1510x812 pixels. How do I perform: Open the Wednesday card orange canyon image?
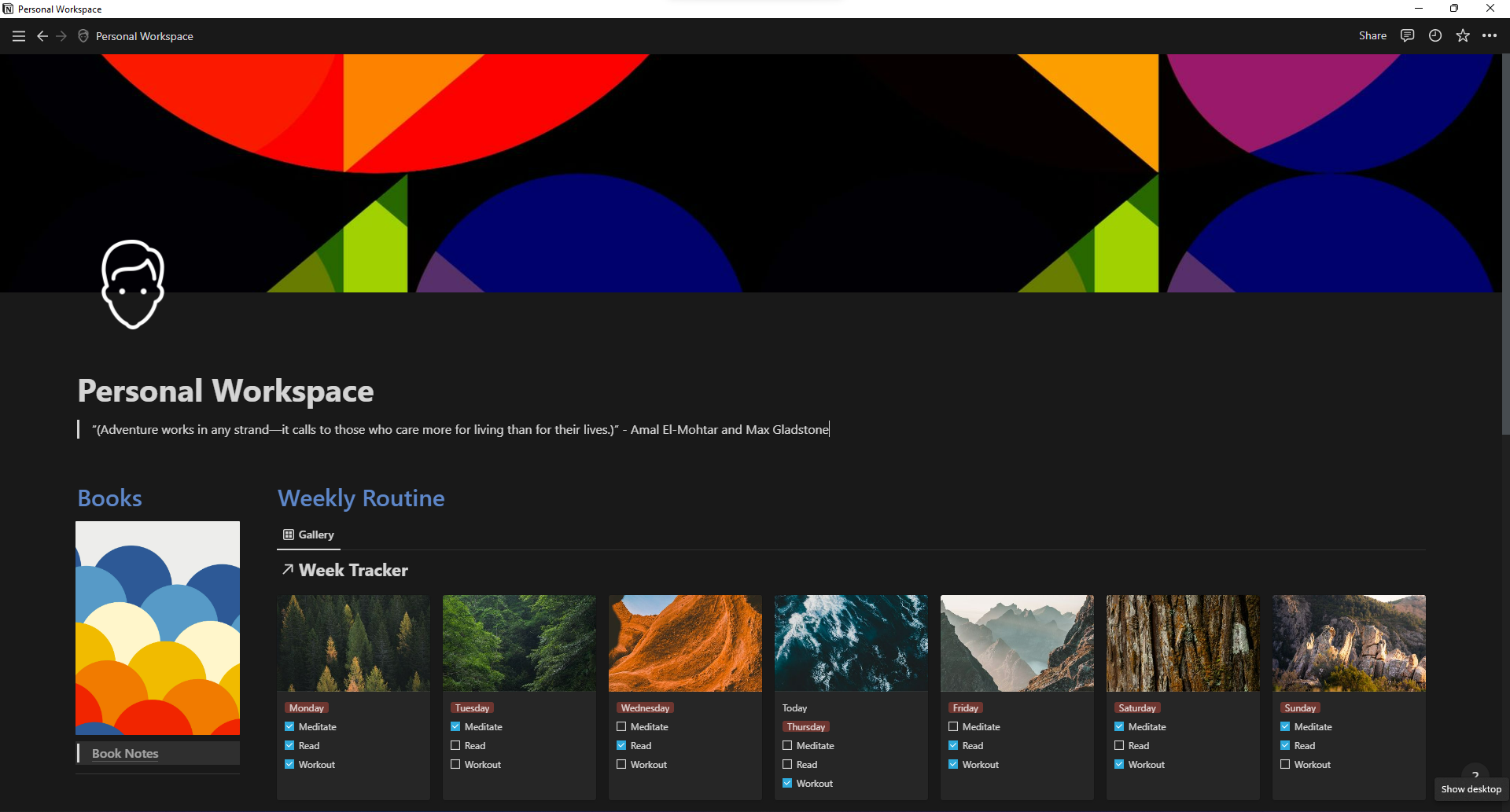[685, 643]
